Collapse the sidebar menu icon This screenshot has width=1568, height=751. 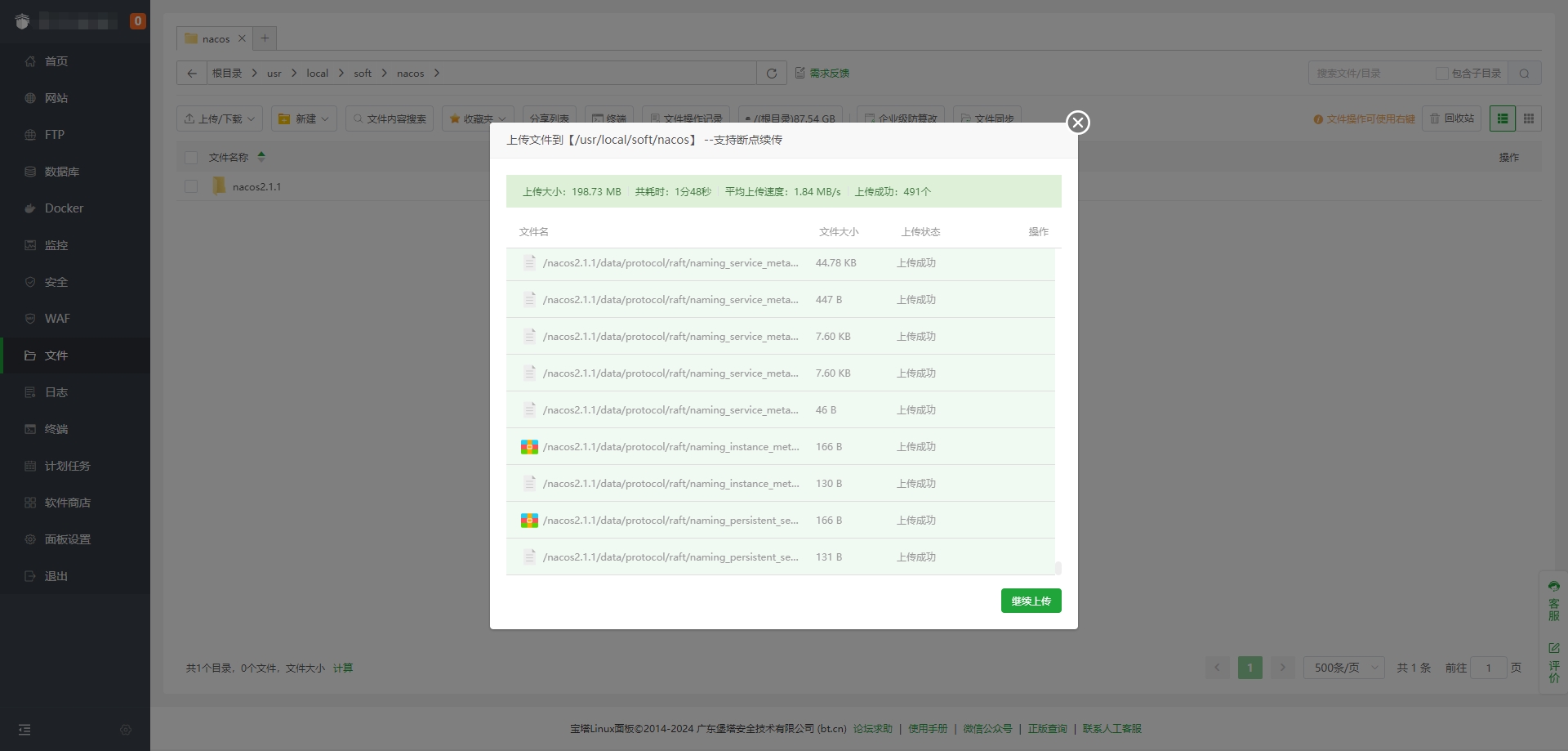tap(24, 730)
